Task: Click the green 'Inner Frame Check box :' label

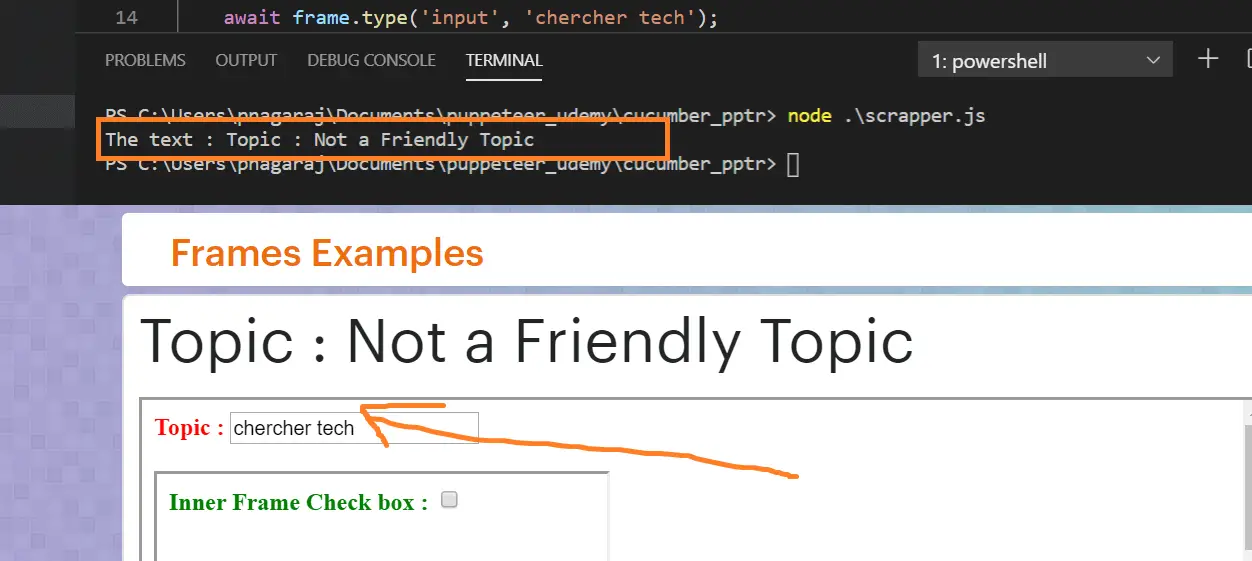Action: [298, 502]
